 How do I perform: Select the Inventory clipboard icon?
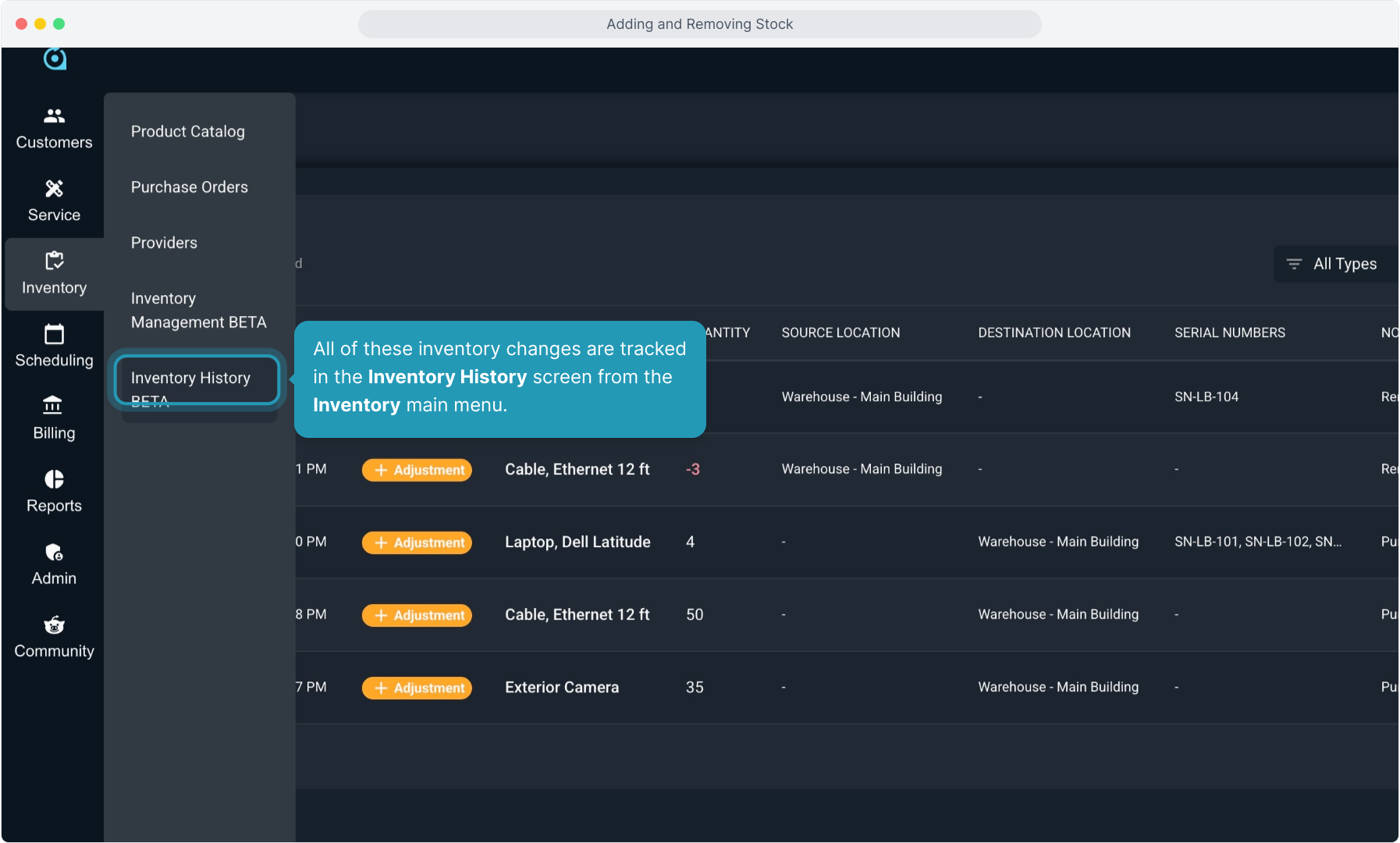(x=54, y=261)
